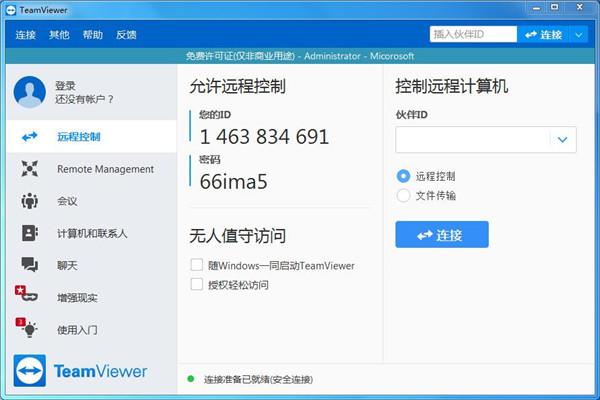
Task: Click the 控制远程计算机 heading
Action: tap(452, 86)
